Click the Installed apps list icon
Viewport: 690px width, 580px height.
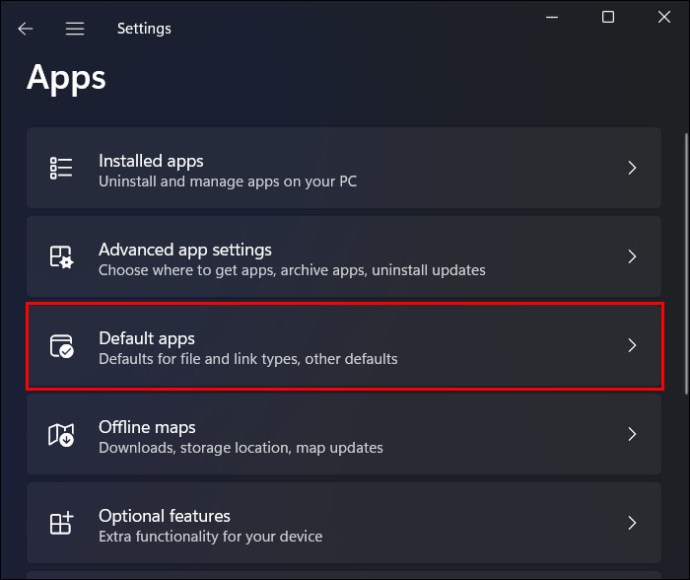61,168
